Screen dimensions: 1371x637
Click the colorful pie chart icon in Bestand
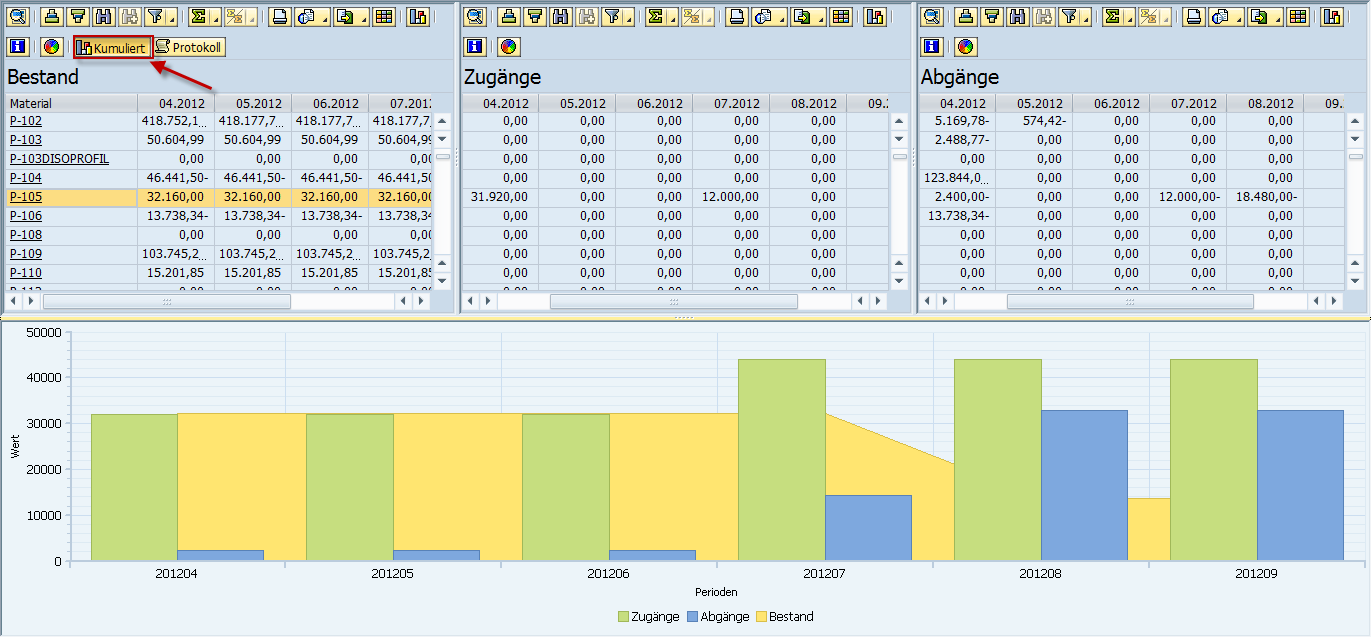(50, 46)
